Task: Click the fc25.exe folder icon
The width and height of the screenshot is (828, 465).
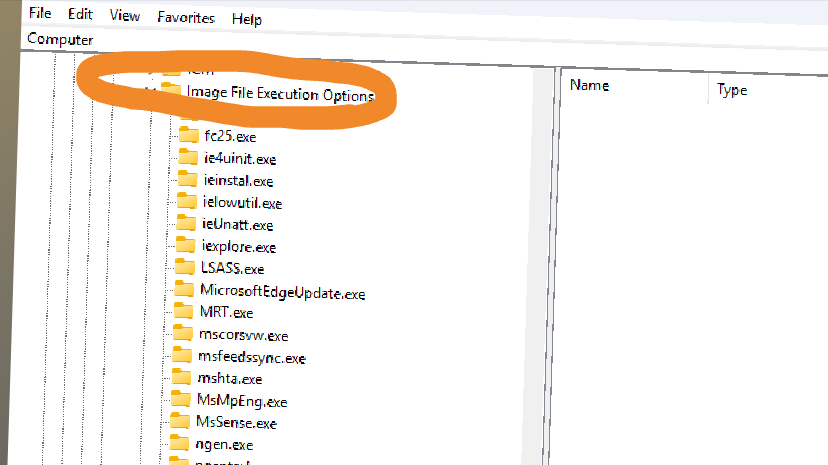Action: pyautogui.click(x=189, y=135)
